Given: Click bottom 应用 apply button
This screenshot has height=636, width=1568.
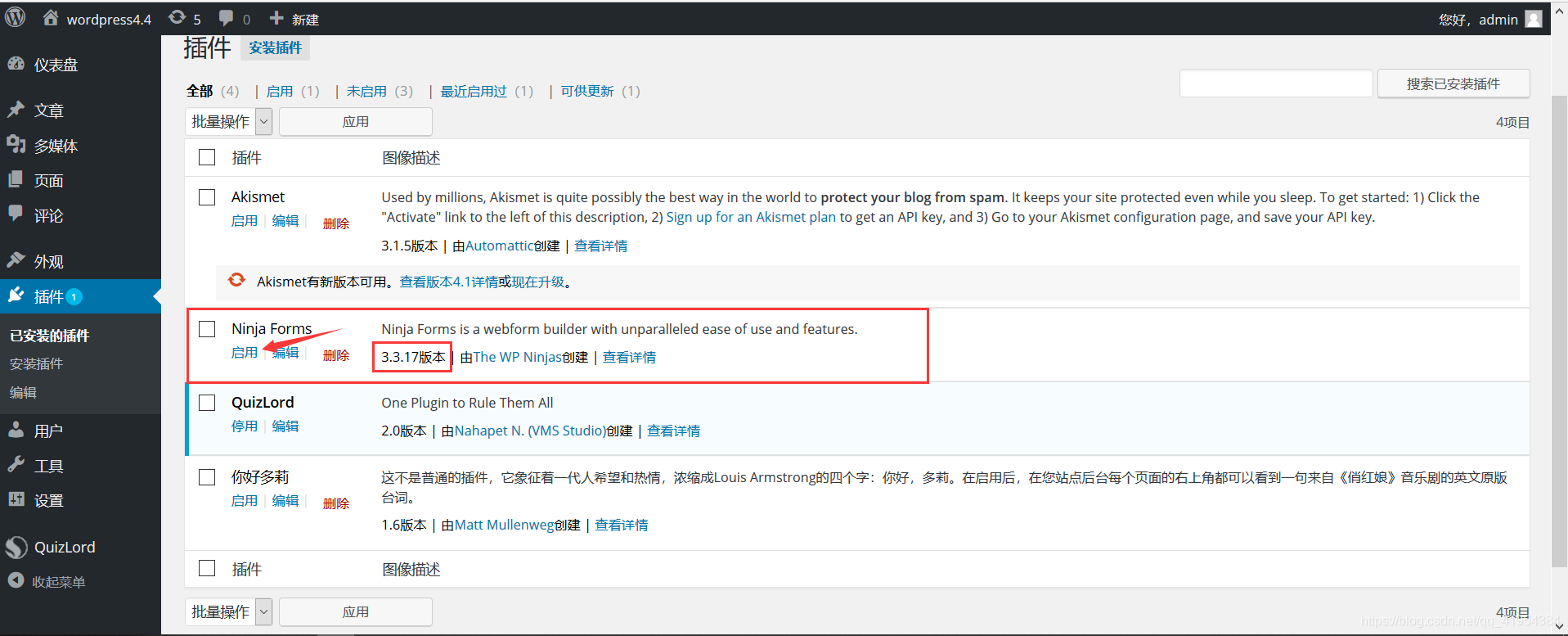Looking at the screenshot, I should (356, 611).
